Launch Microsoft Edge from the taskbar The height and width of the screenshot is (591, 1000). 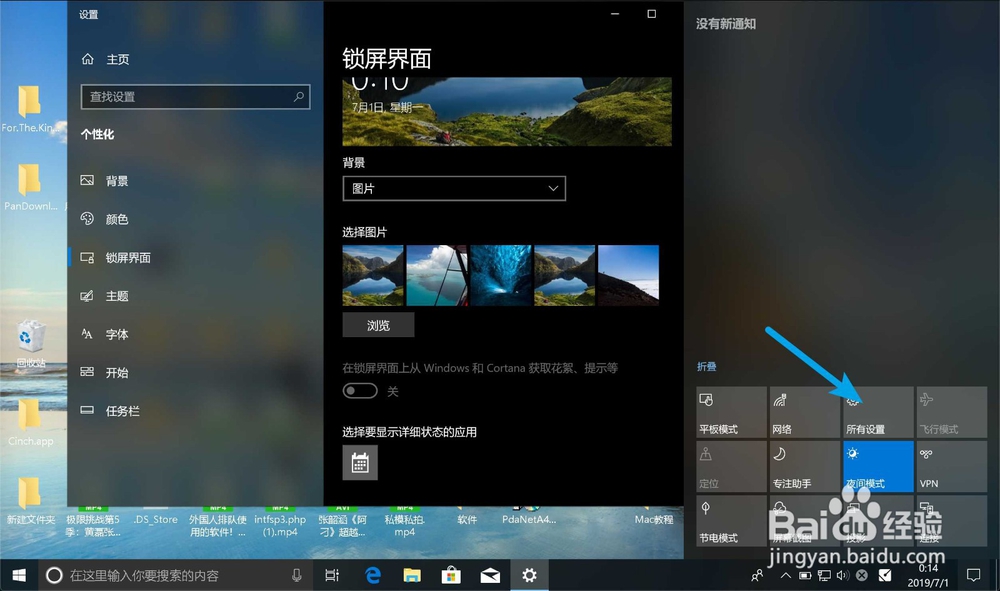pos(374,575)
